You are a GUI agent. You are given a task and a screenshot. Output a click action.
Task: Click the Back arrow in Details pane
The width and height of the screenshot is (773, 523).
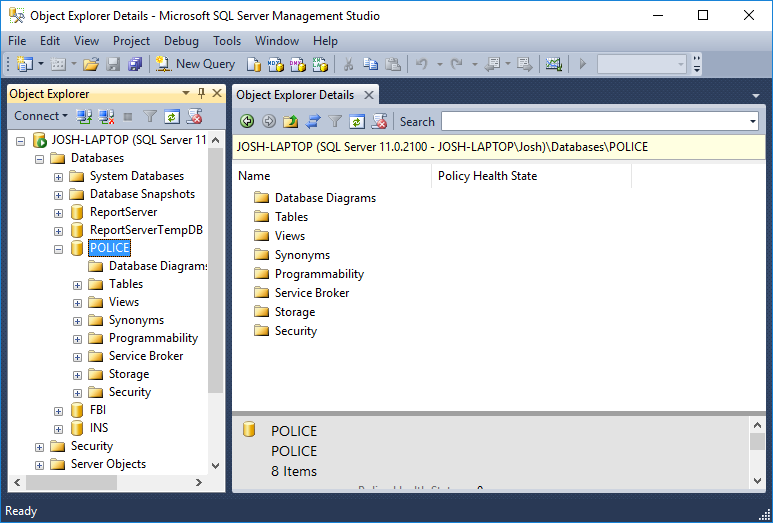coord(246,121)
